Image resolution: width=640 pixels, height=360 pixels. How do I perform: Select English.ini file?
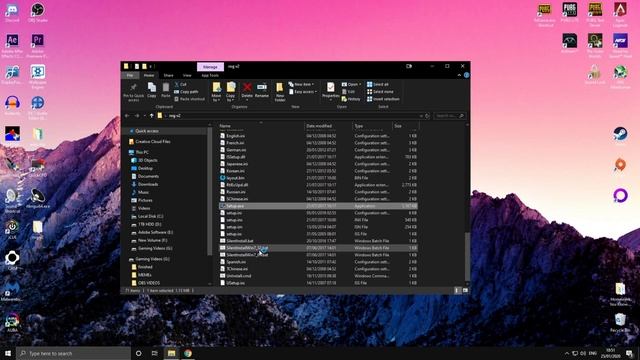tap(318, 136)
